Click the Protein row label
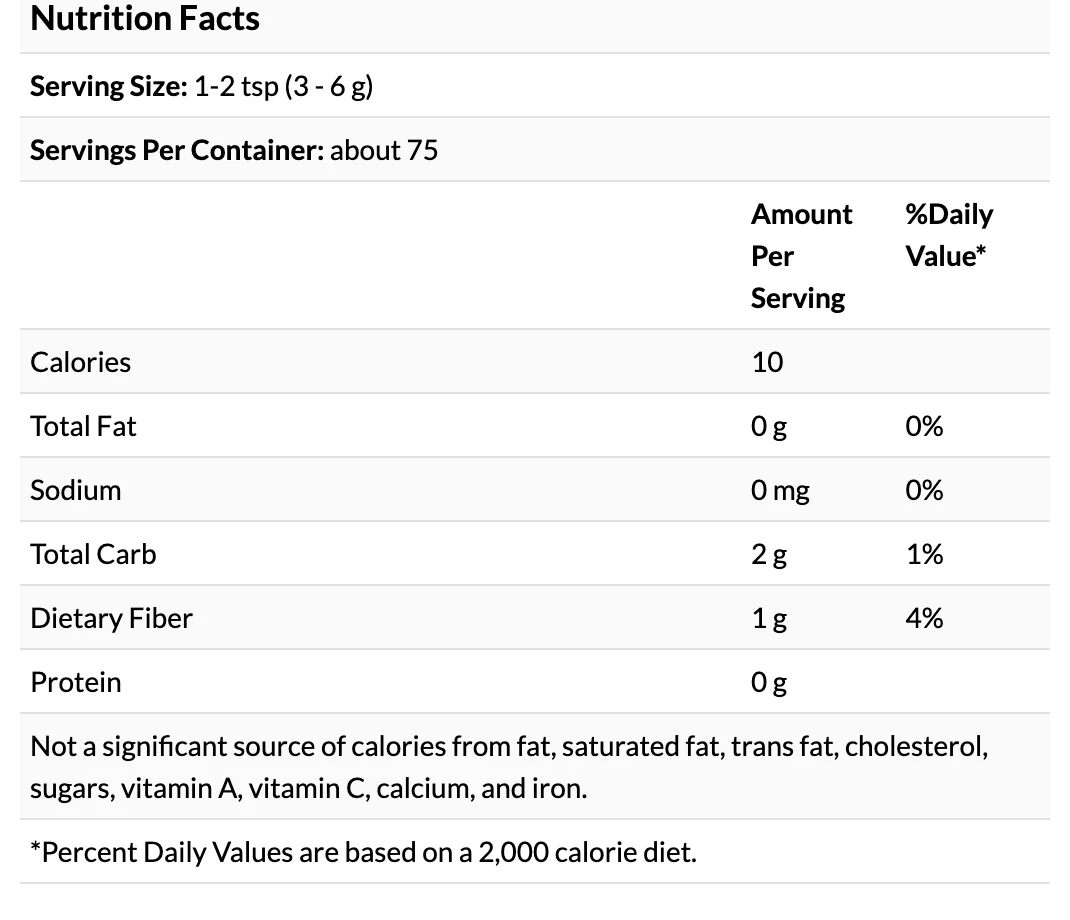The height and width of the screenshot is (920, 1070). tap(76, 682)
